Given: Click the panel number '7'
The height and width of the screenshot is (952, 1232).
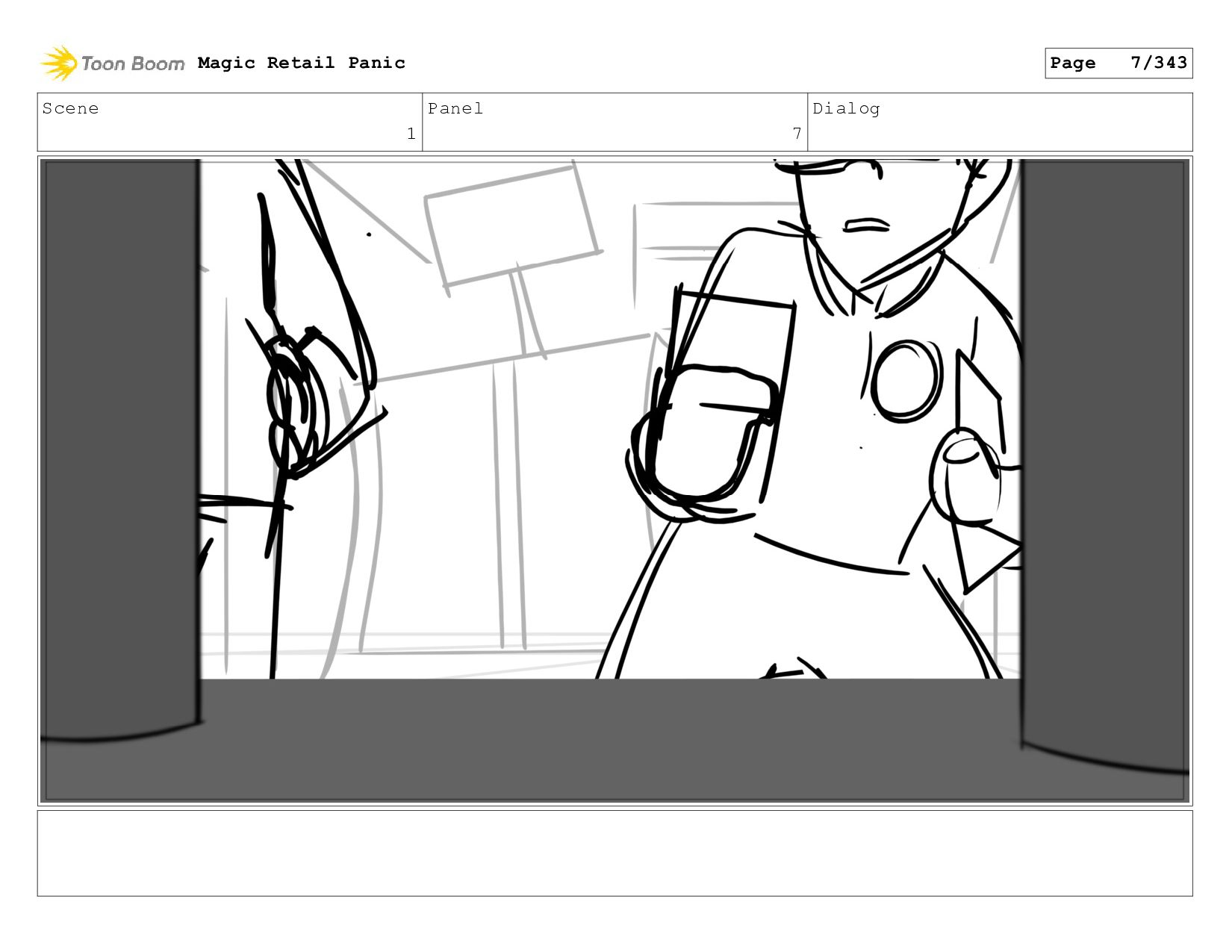Looking at the screenshot, I should pyautogui.click(x=797, y=134).
